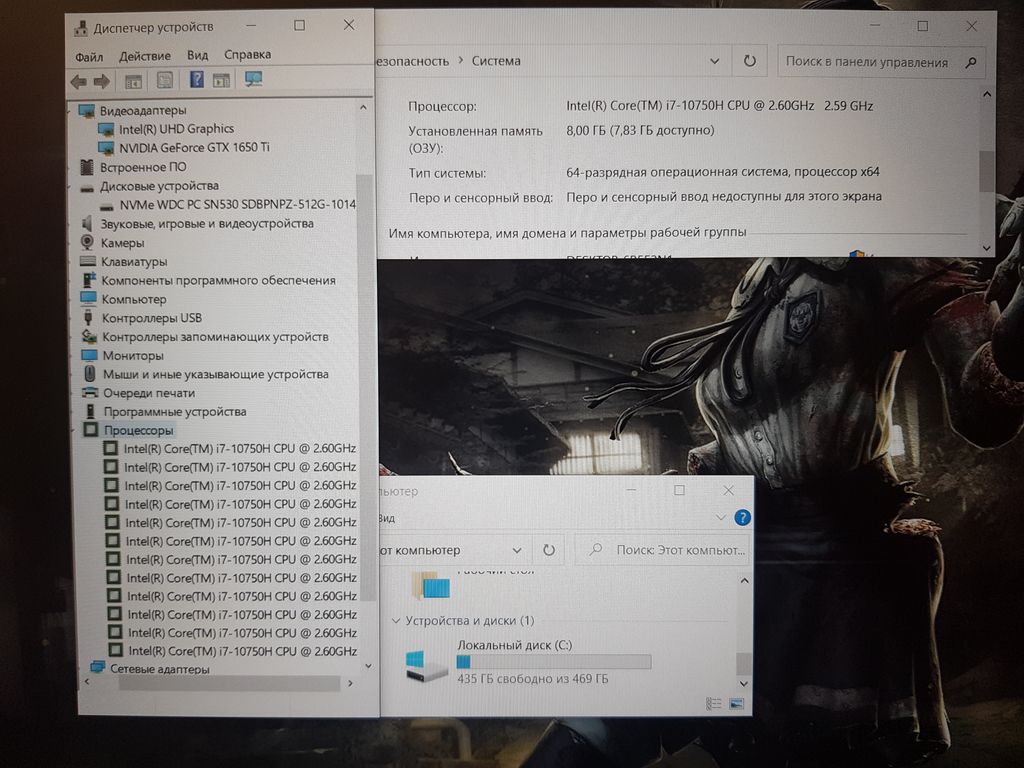The height and width of the screenshot is (768, 1024).
Task: Switch Explorer to details view icon
Action: tap(714, 703)
